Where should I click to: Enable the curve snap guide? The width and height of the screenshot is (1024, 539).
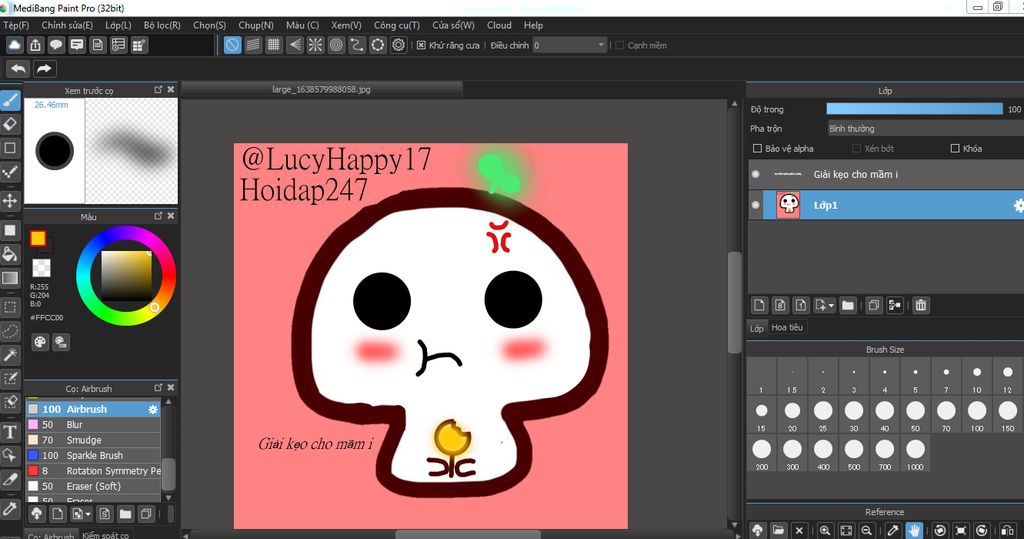tap(357, 45)
